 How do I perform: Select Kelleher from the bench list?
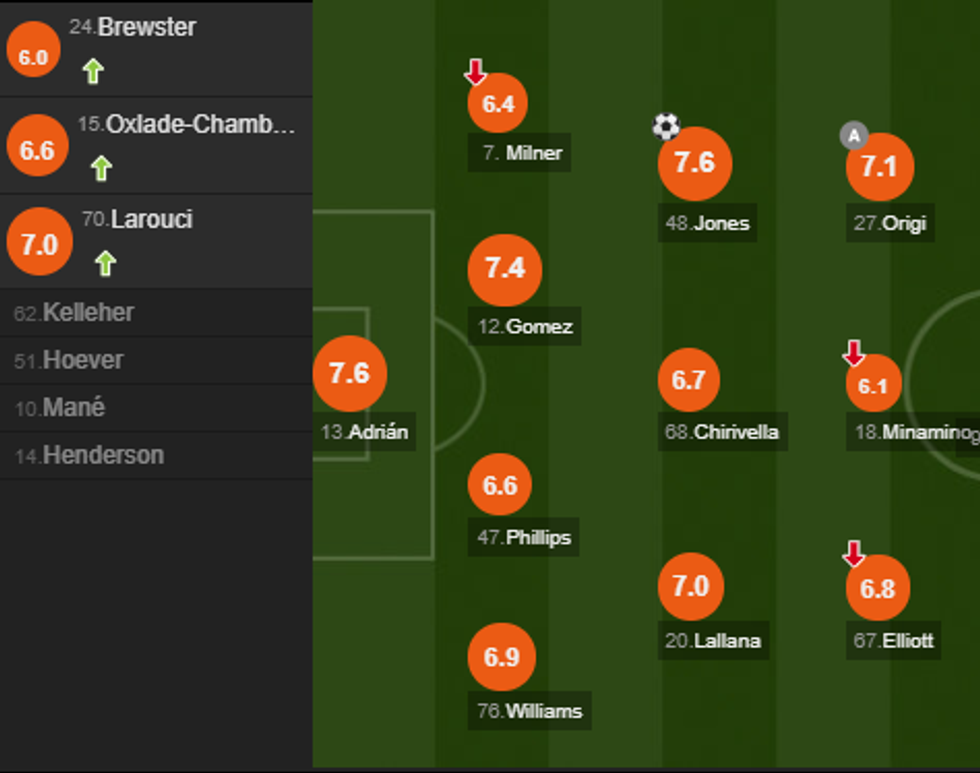click(x=75, y=313)
